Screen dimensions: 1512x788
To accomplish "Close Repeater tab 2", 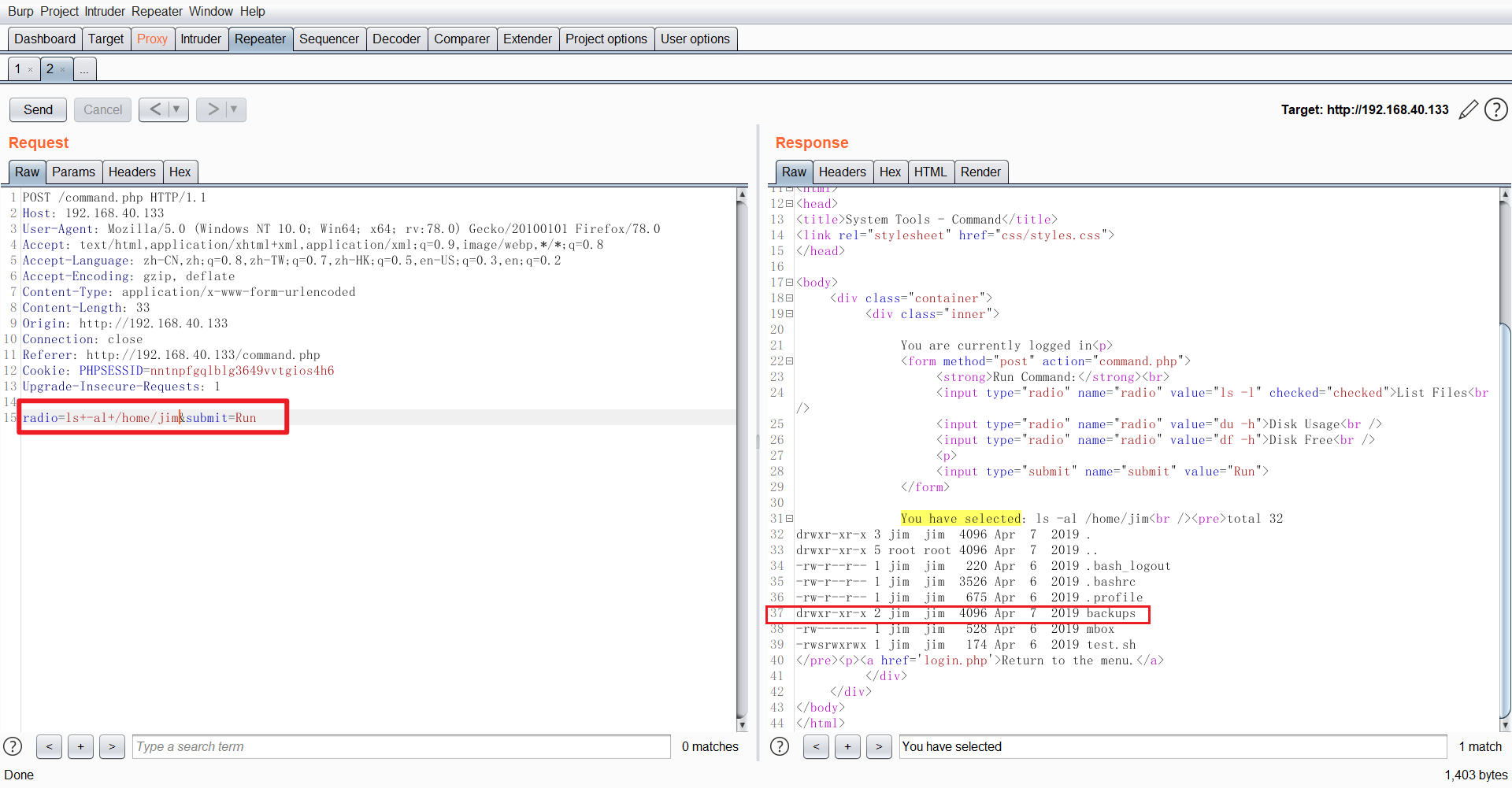I will pyautogui.click(x=63, y=70).
